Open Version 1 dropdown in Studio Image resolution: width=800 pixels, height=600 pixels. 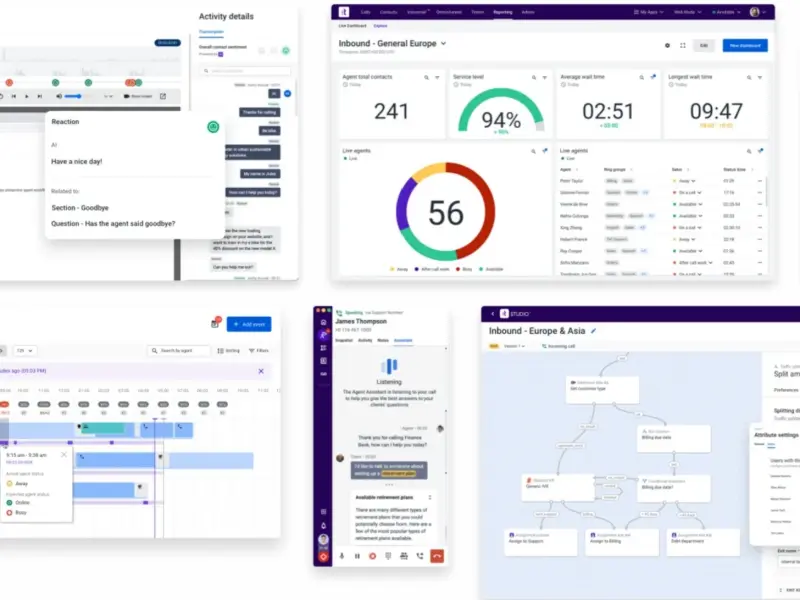(514, 346)
